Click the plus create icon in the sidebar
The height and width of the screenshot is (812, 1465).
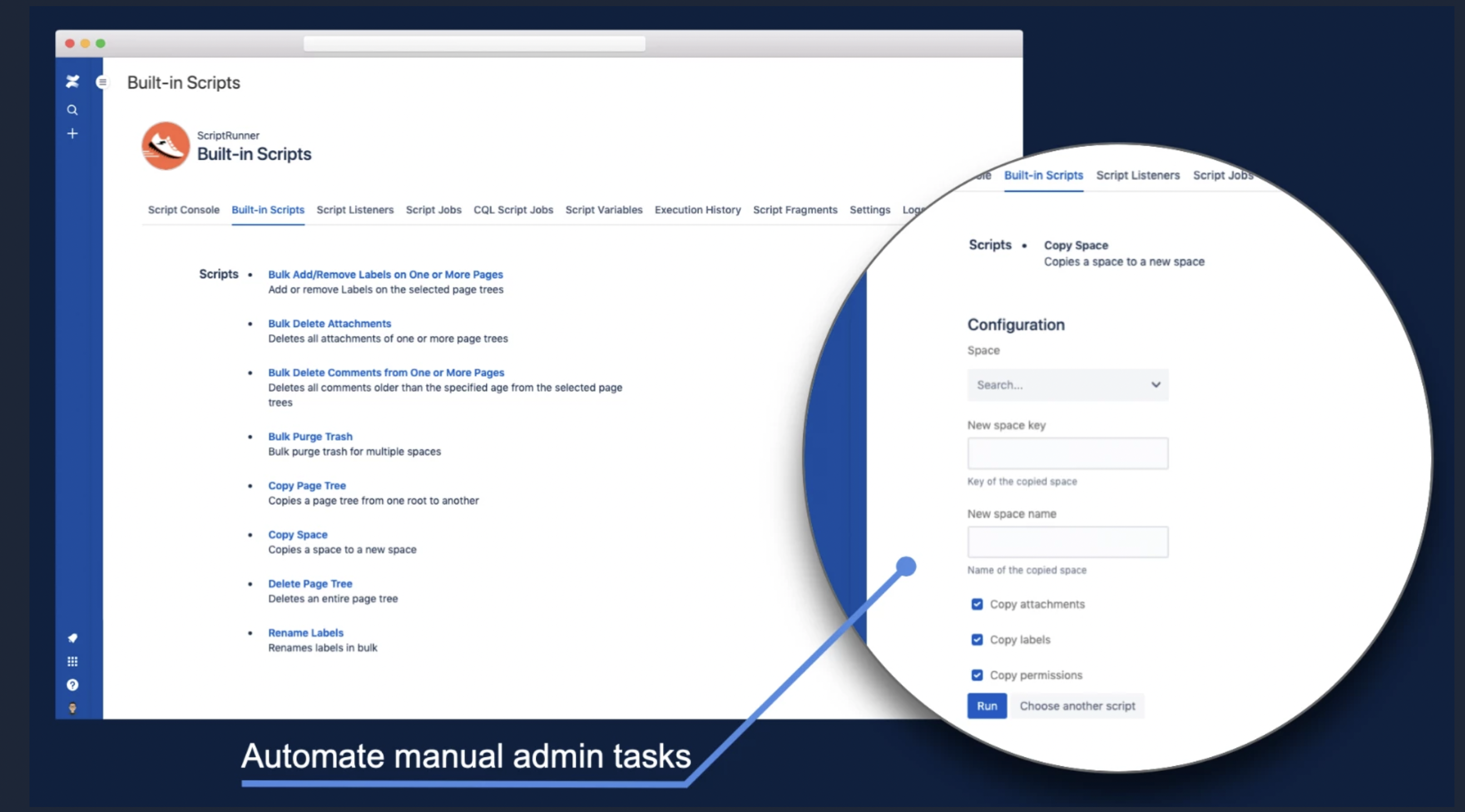pos(72,133)
